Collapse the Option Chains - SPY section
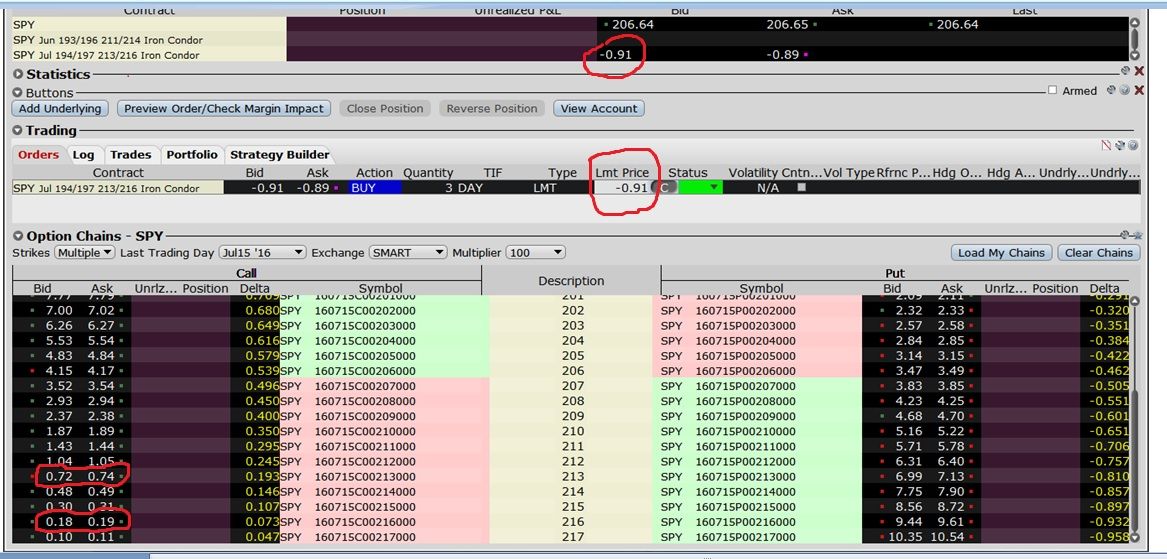The image size is (1167, 559). (19, 236)
